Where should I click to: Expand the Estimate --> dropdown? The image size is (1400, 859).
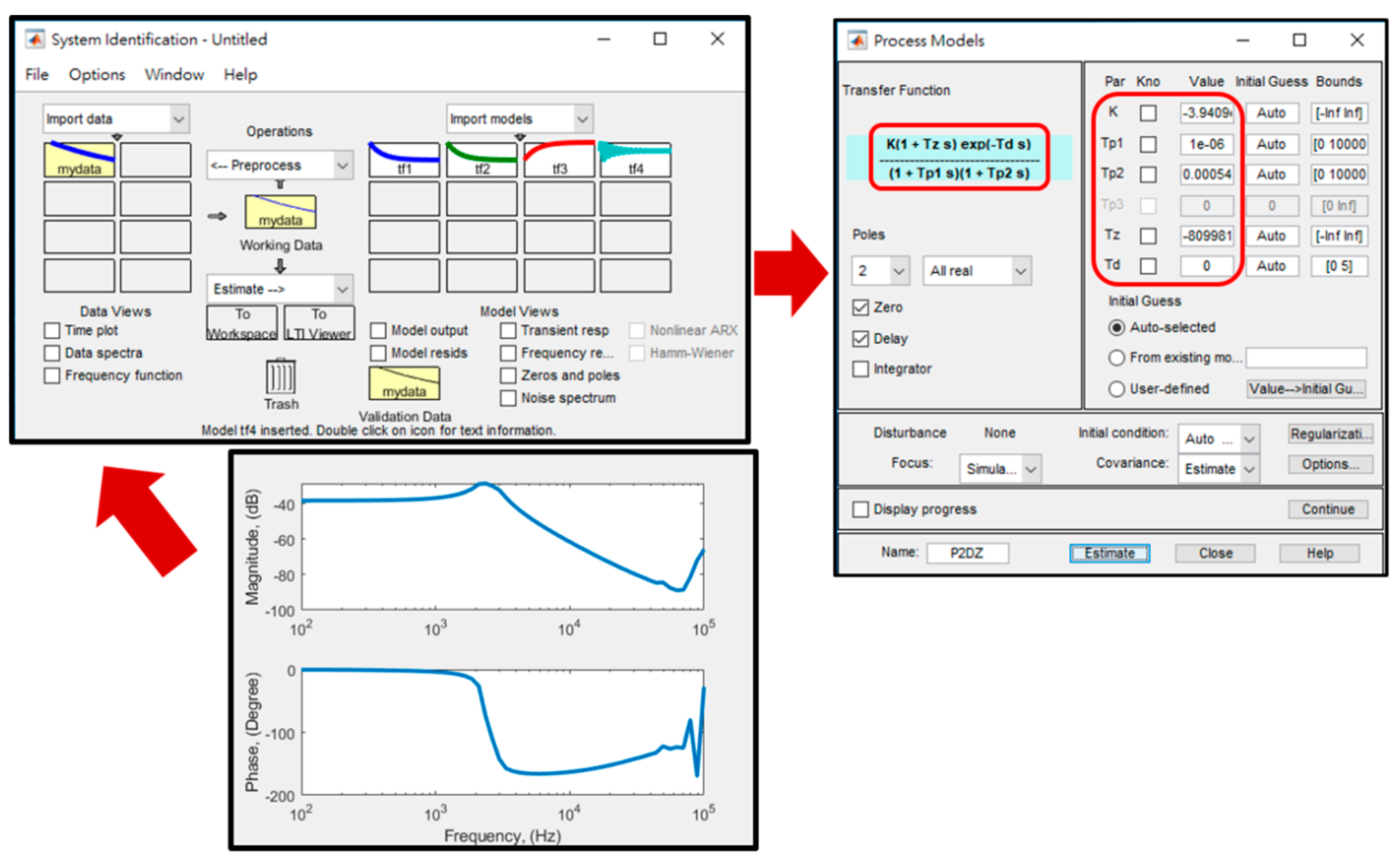pyautogui.click(x=280, y=289)
